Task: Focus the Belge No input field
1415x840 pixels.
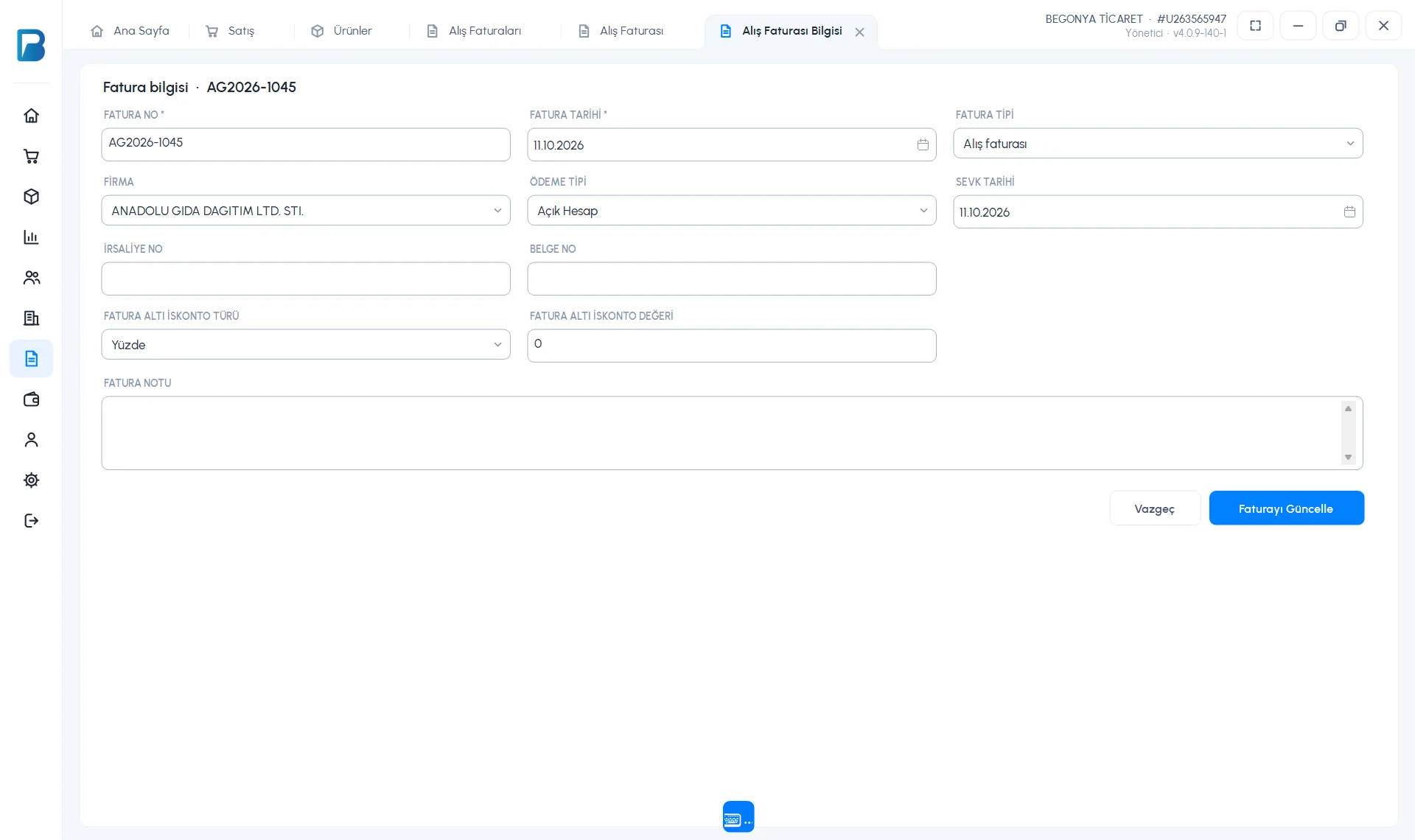Action: (732, 279)
